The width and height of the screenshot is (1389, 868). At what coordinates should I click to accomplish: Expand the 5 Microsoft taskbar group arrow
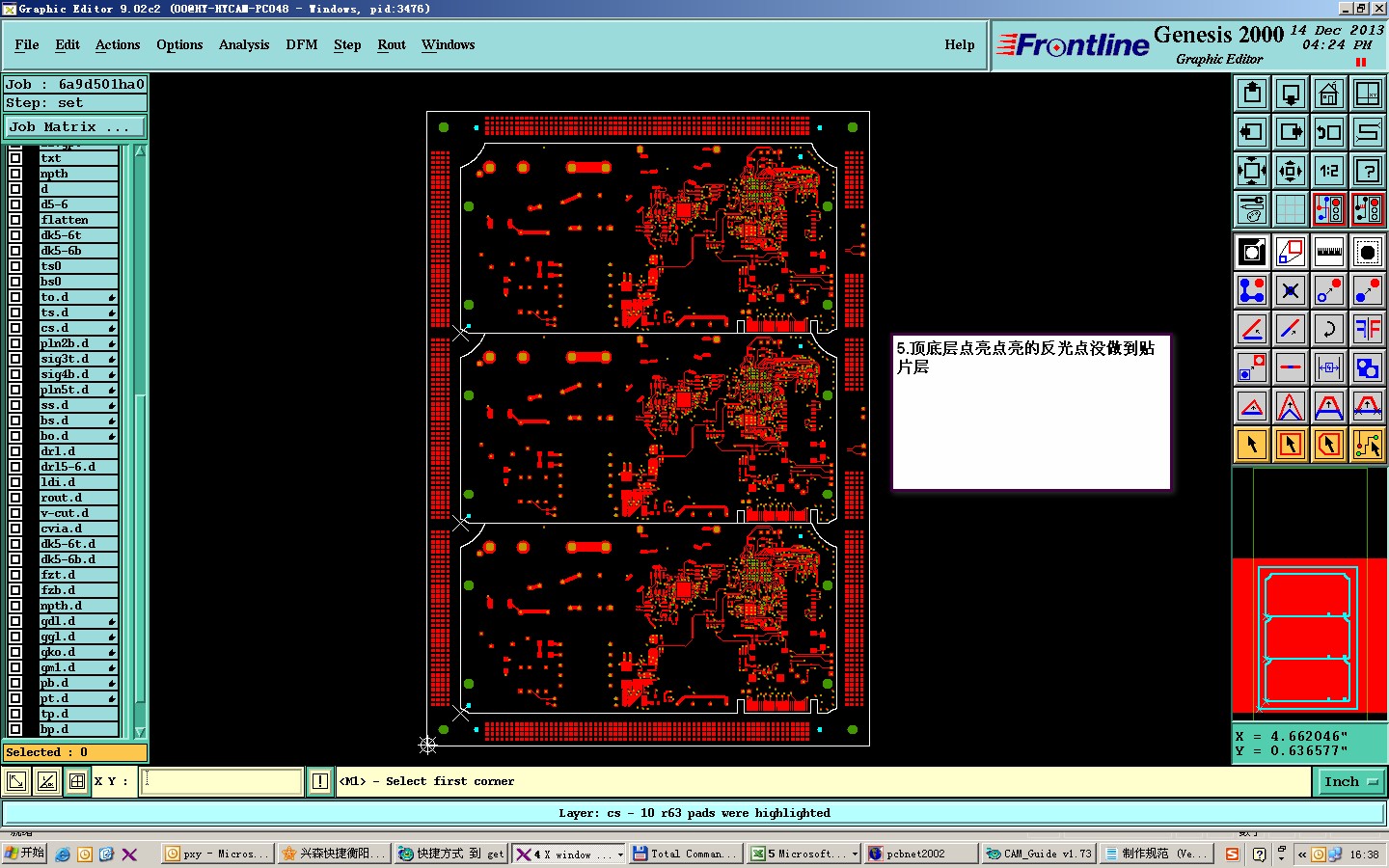pyautogui.click(x=855, y=854)
